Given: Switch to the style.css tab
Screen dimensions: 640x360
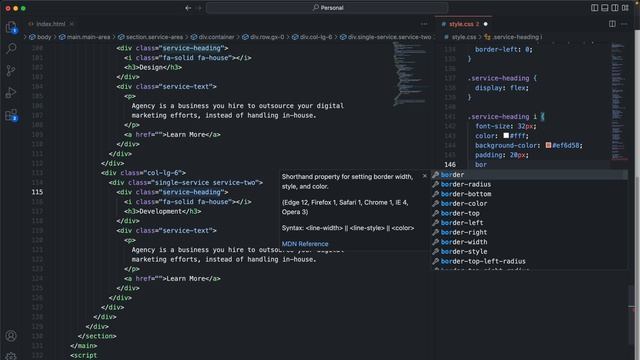Looking at the screenshot, I should coord(464,24).
